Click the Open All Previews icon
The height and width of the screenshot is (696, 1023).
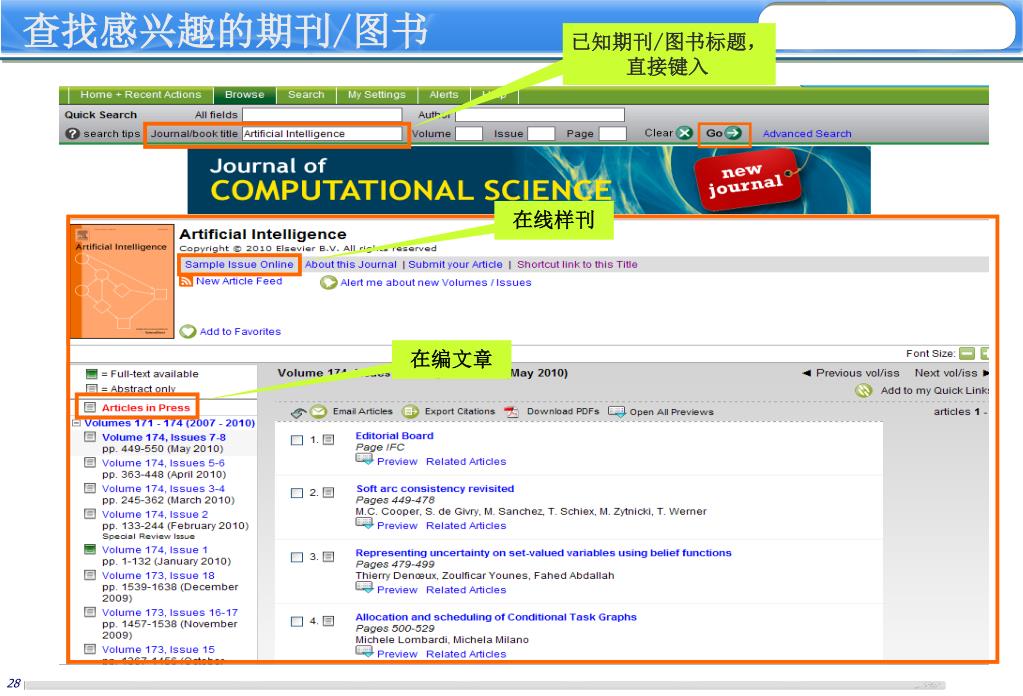click(617, 412)
